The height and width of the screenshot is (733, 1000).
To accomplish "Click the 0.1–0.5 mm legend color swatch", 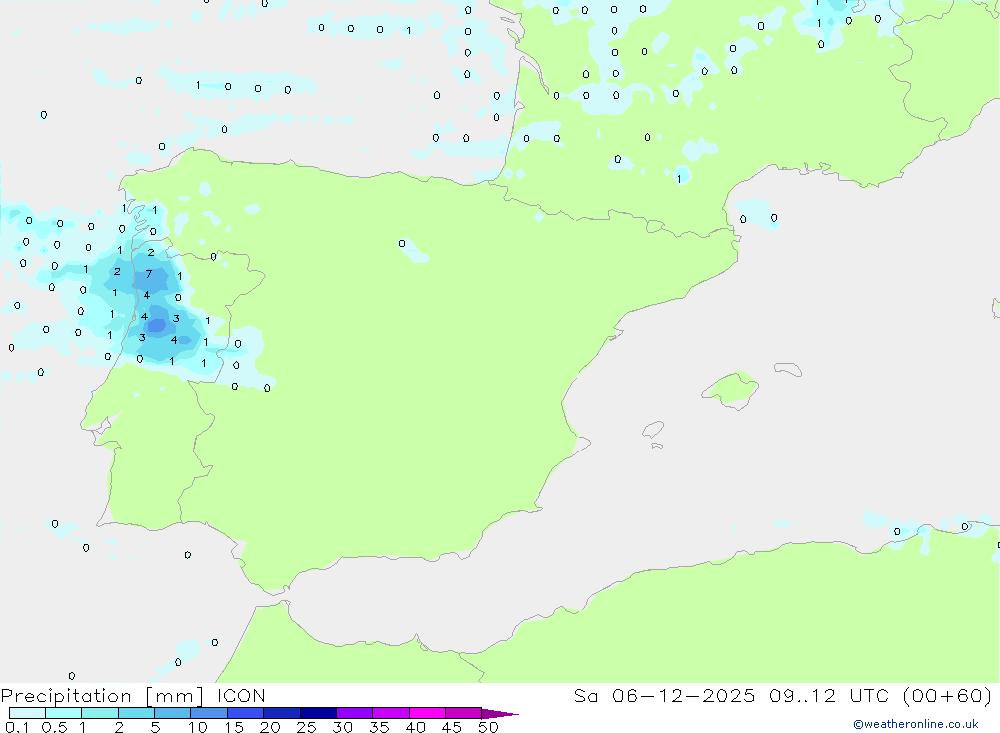I will pos(27,713).
